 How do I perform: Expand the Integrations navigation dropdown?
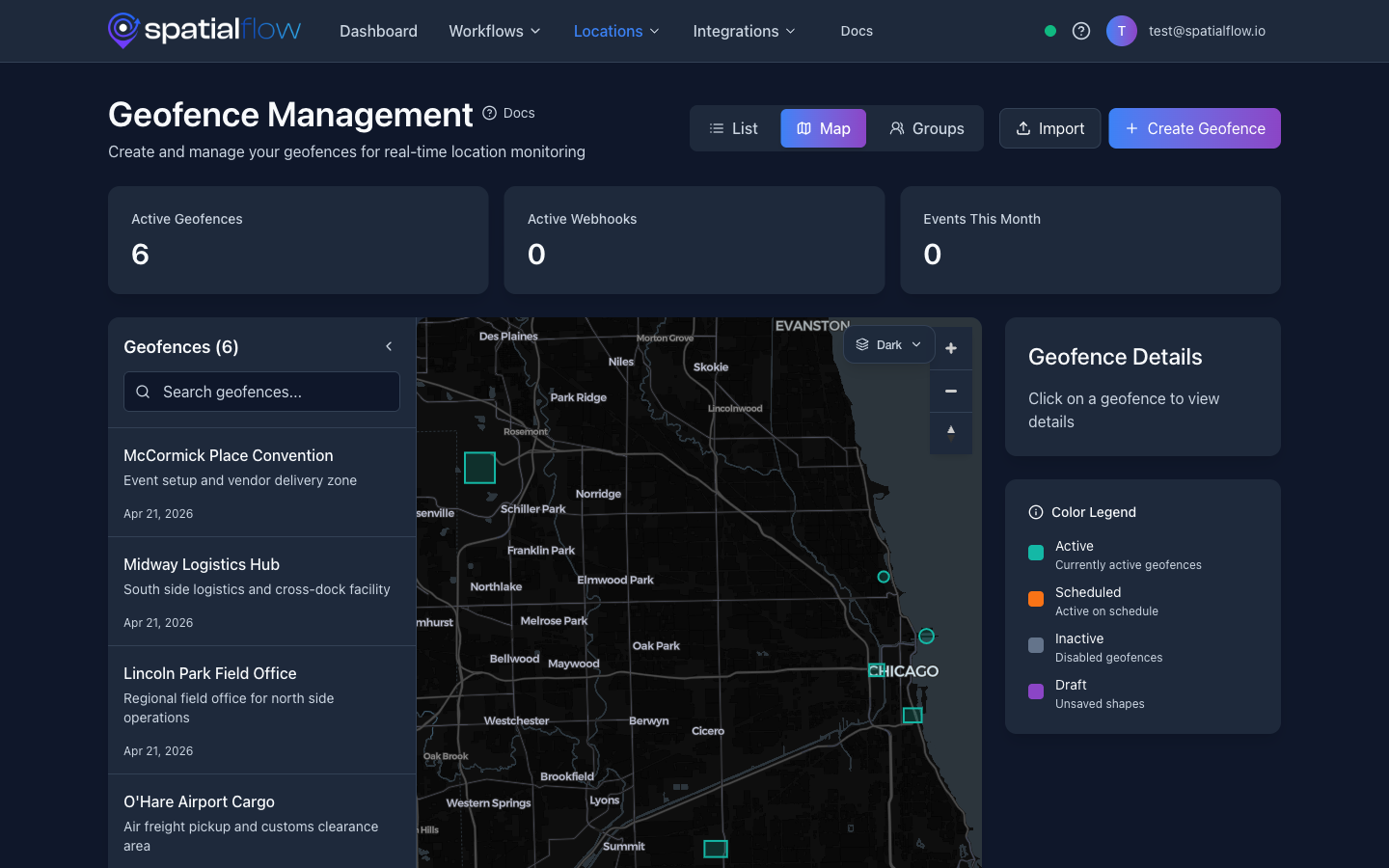point(744,31)
